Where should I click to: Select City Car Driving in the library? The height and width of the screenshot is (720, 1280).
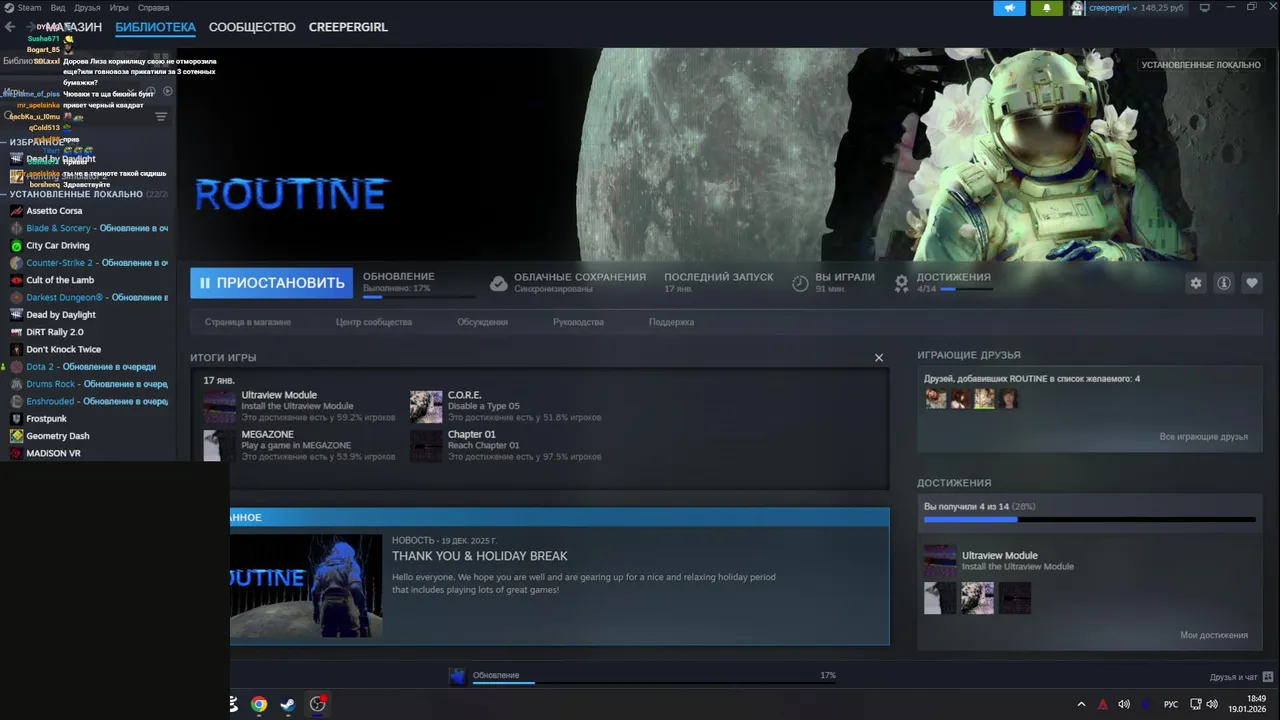click(x=58, y=246)
